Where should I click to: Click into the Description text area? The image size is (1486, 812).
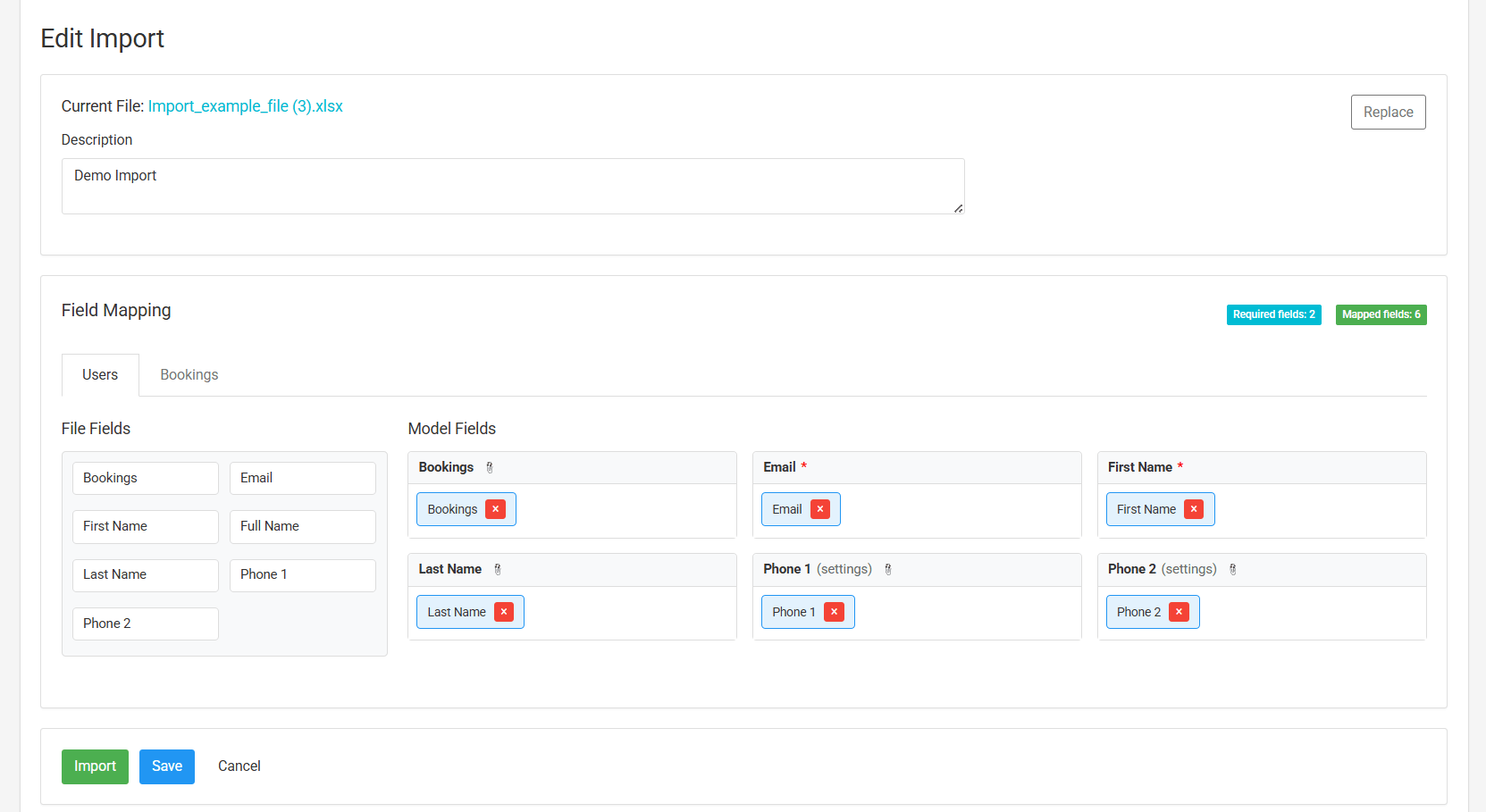[x=512, y=186]
